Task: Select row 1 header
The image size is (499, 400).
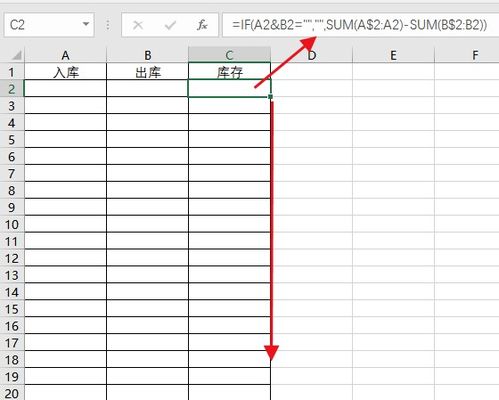Action: [x=12, y=72]
